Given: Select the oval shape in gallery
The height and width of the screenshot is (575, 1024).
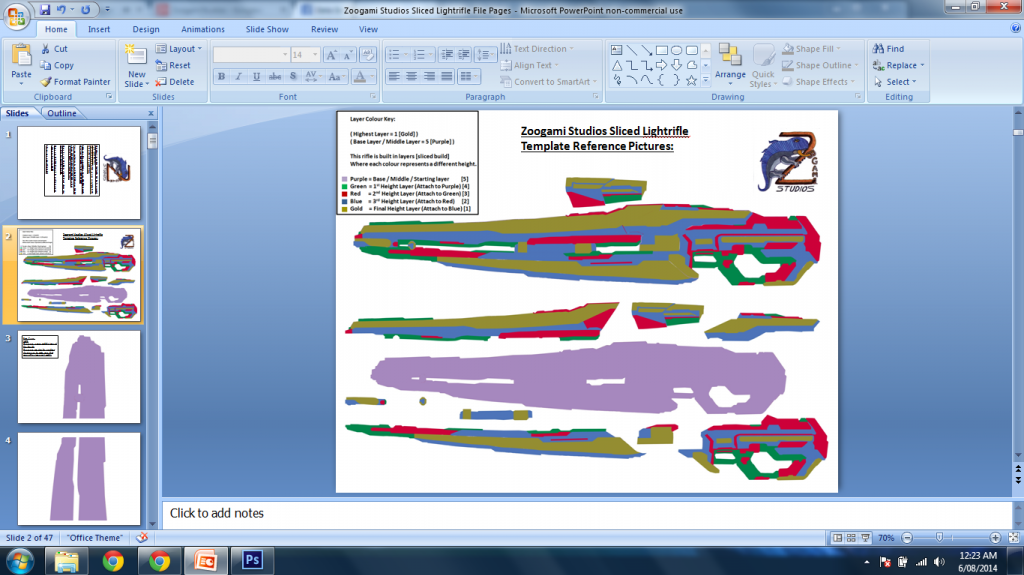Looking at the screenshot, I should tap(677, 50).
